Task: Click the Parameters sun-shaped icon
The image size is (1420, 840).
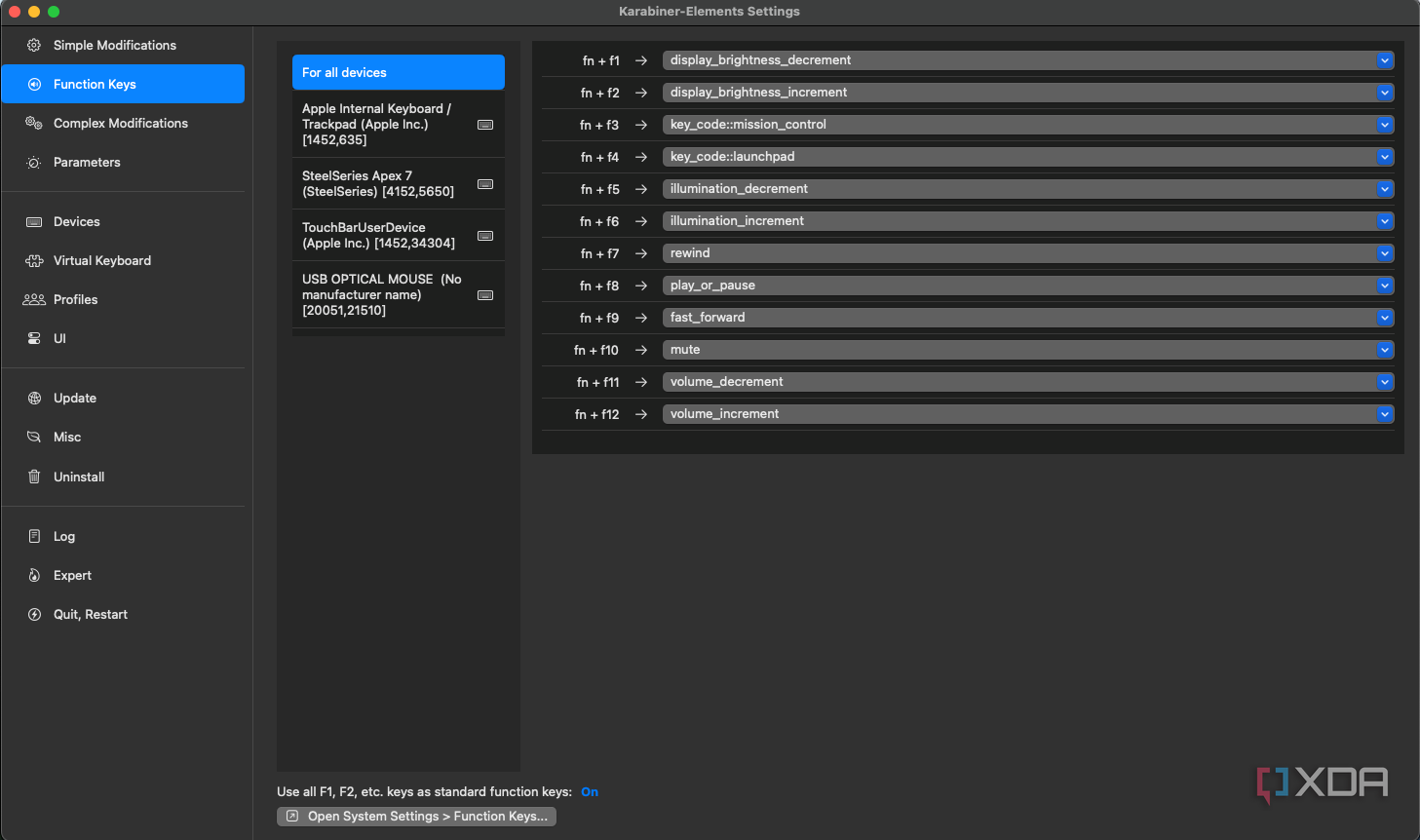Action: point(34,163)
